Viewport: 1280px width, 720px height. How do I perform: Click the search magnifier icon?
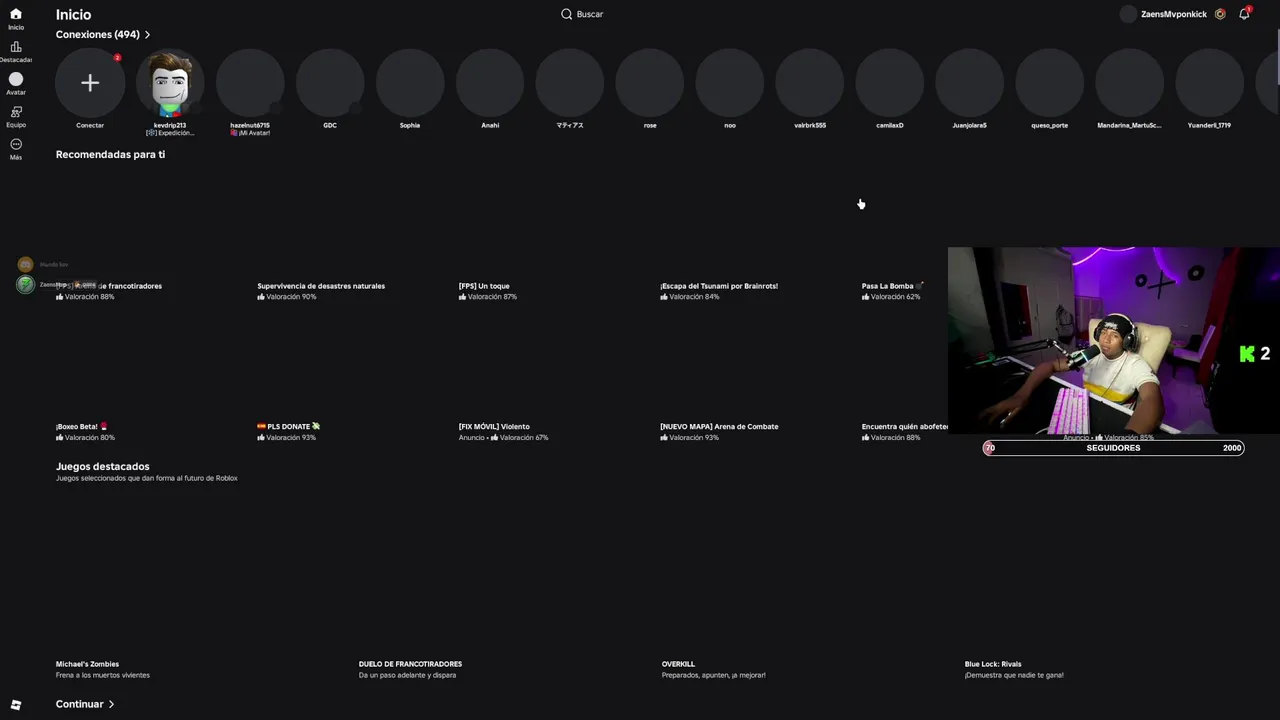[x=566, y=14]
